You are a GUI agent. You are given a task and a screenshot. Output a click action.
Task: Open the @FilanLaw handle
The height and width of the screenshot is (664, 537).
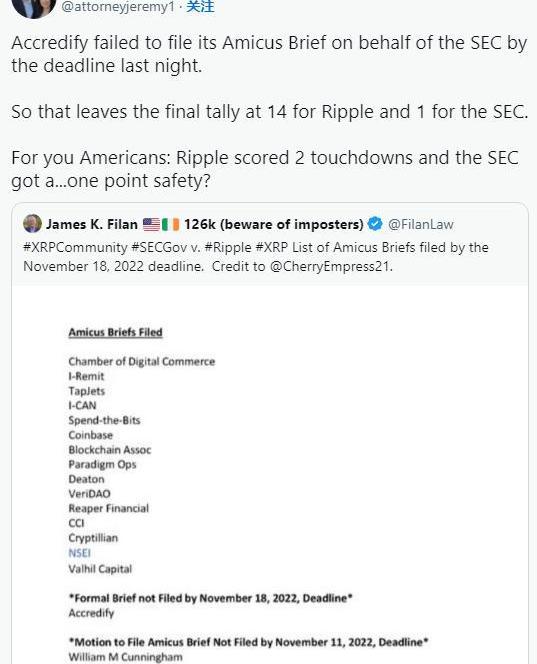point(421,224)
